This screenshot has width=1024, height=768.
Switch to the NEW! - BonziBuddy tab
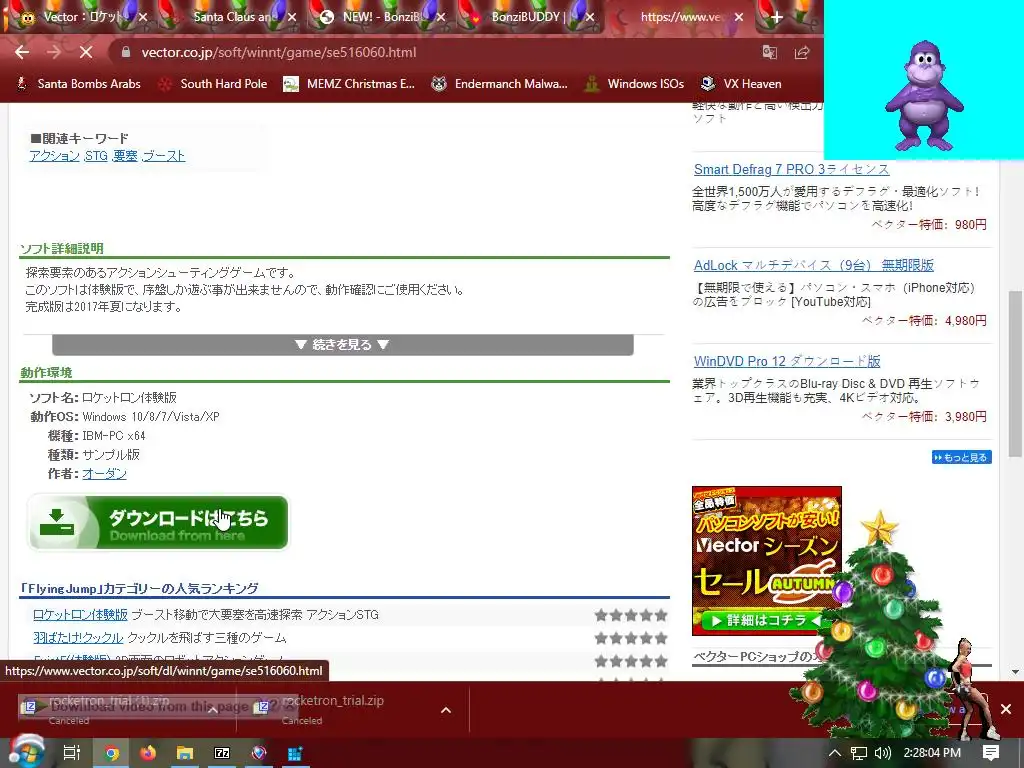pyautogui.click(x=382, y=17)
